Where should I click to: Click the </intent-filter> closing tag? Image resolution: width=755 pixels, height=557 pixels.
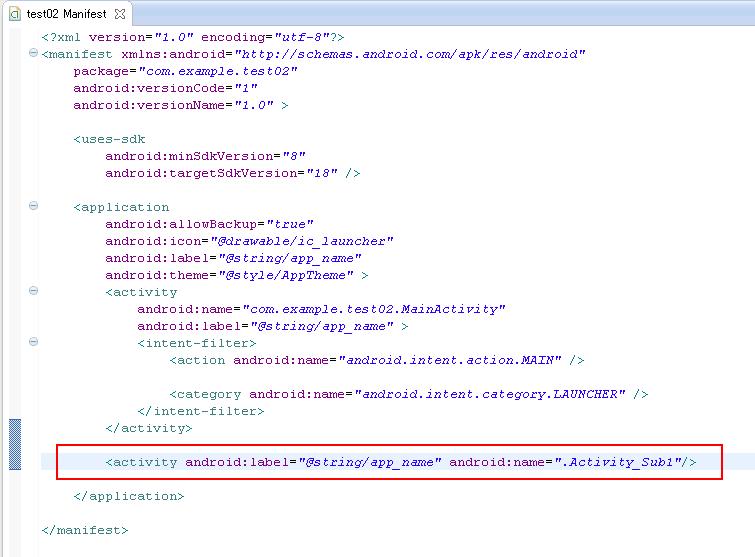tap(201, 411)
